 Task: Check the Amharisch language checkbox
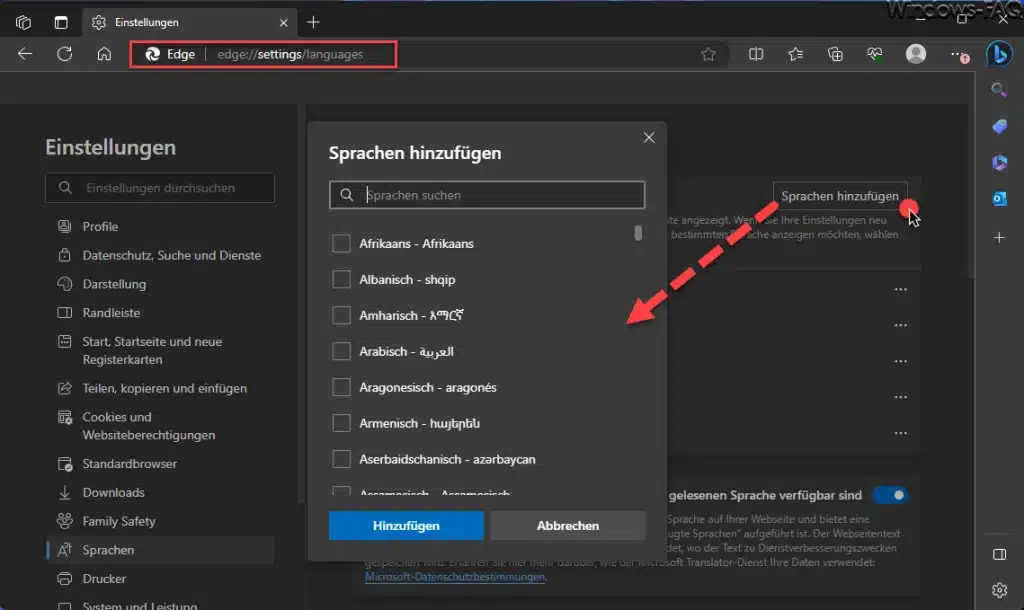[x=342, y=315]
